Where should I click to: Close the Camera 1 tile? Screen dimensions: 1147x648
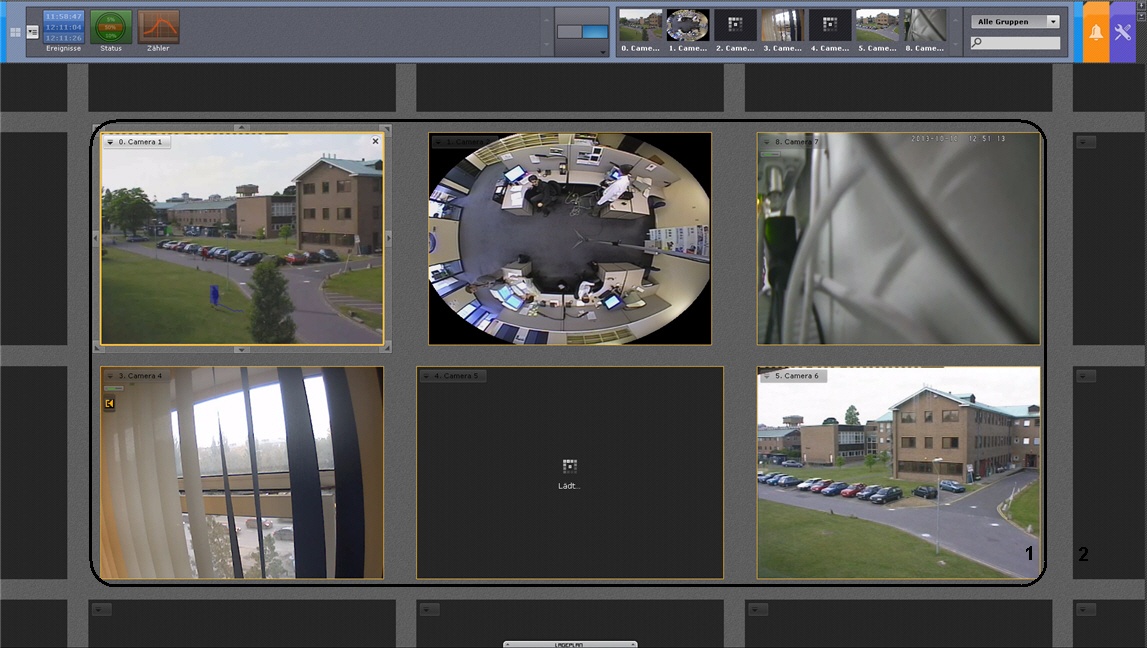click(376, 142)
